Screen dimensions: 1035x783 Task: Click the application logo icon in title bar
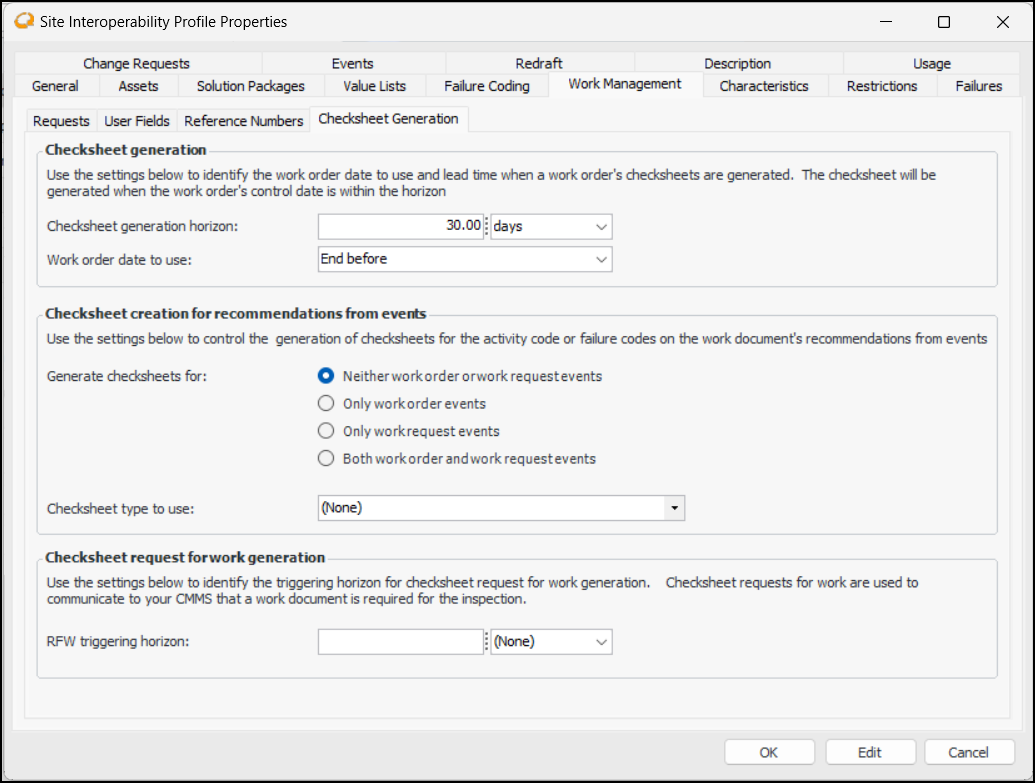22,21
